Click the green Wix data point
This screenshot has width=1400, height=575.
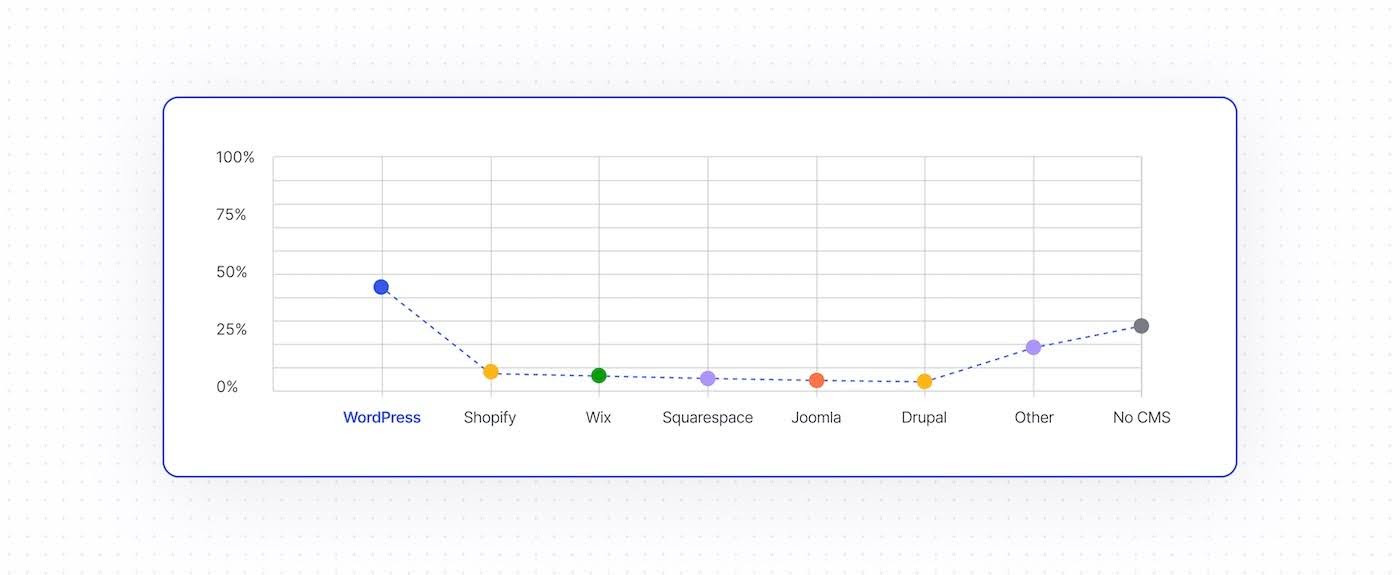point(599,375)
